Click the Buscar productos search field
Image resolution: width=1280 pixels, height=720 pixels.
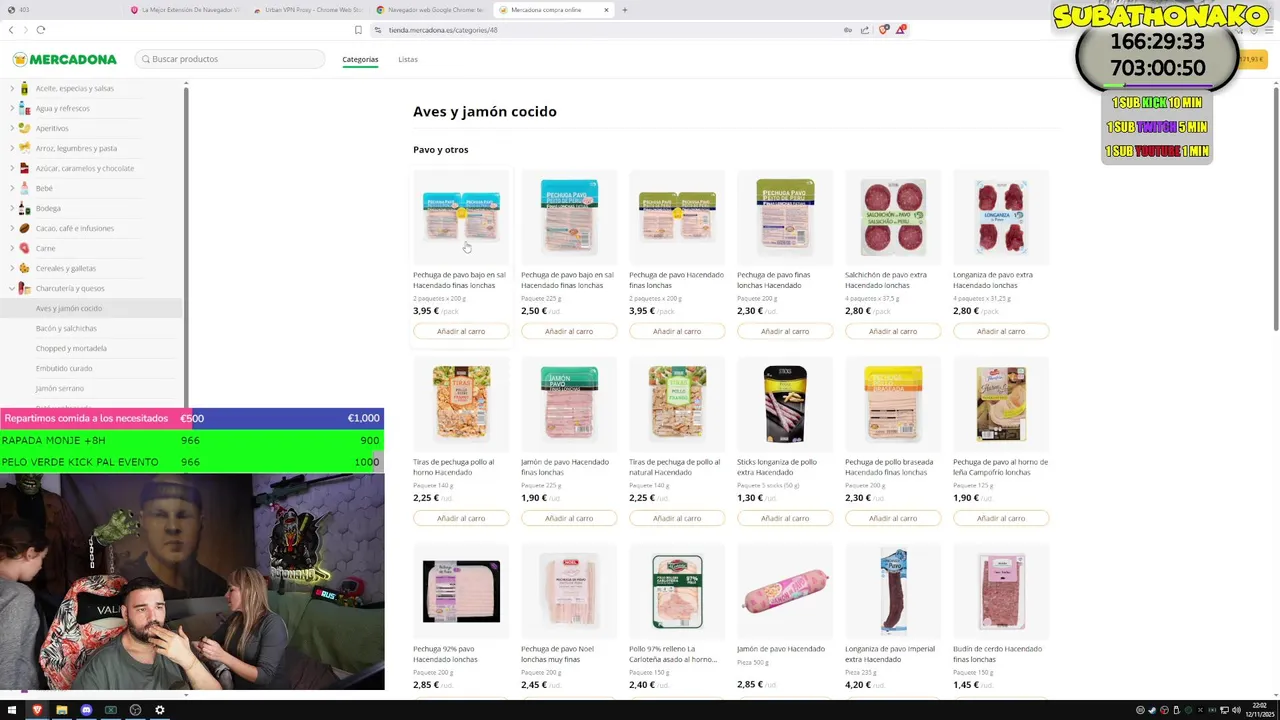(230, 59)
